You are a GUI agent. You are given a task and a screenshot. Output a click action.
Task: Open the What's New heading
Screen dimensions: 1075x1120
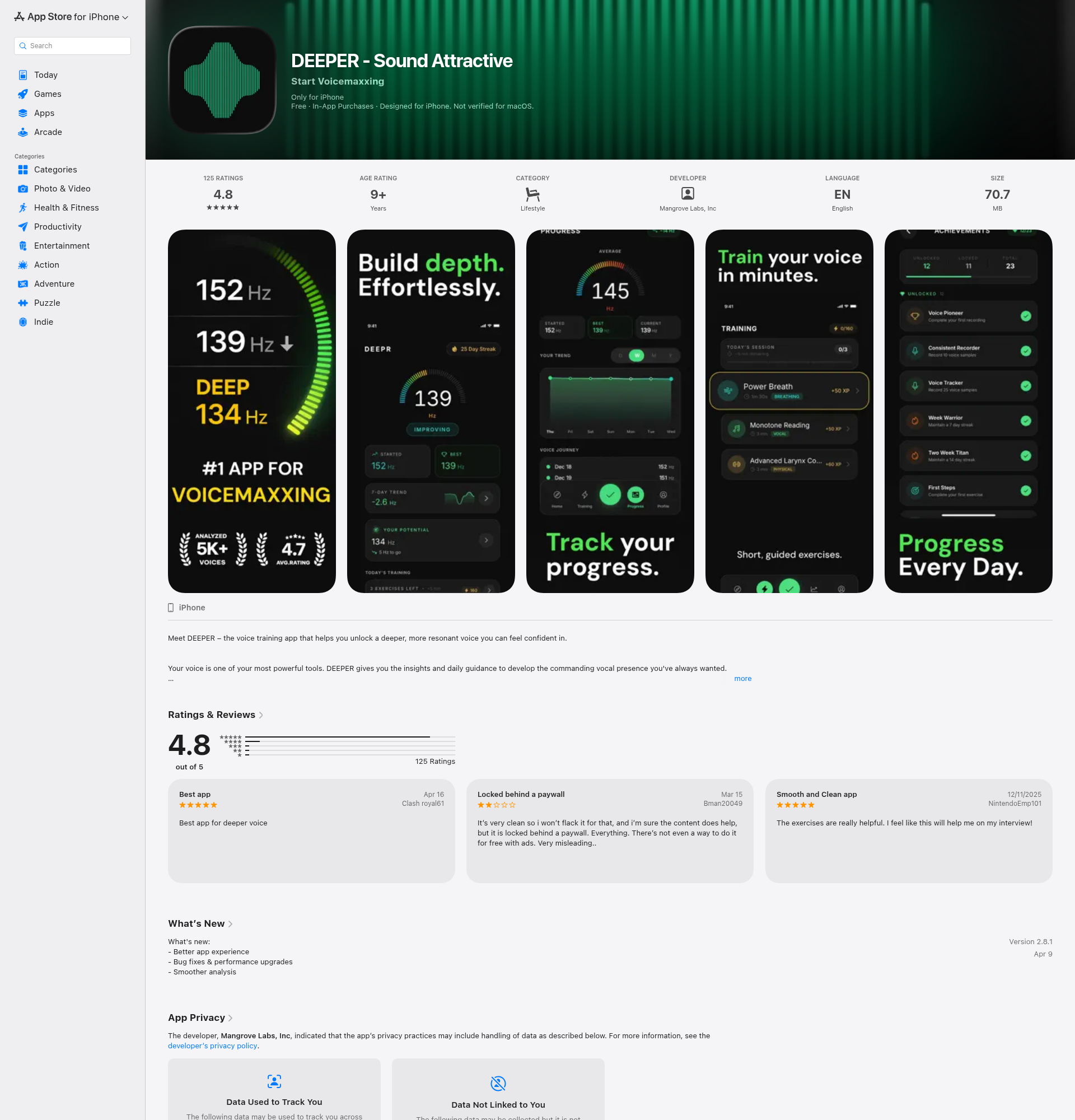click(196, 924)
